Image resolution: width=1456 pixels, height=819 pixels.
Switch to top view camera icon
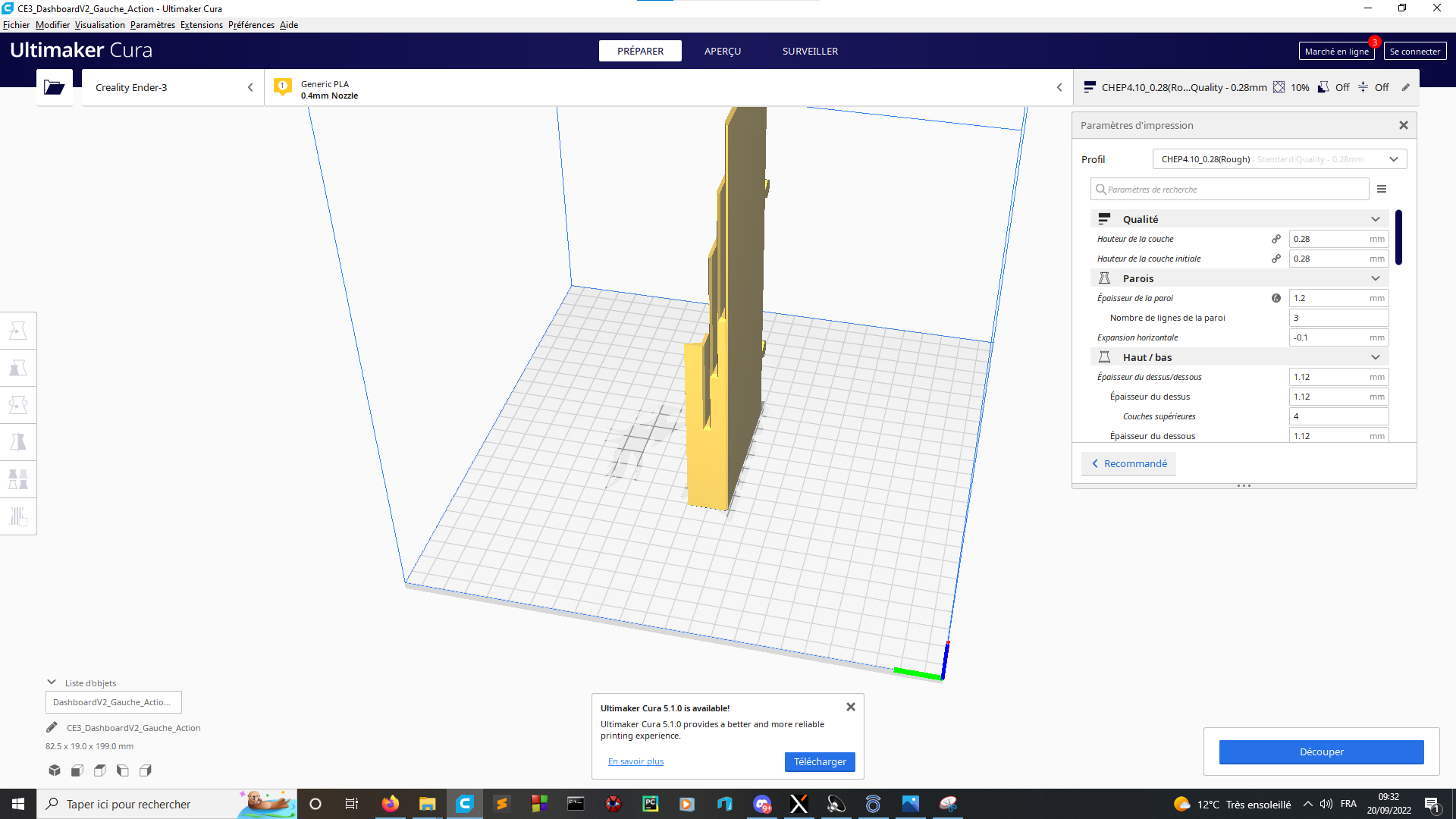click(x=99, y=770)
